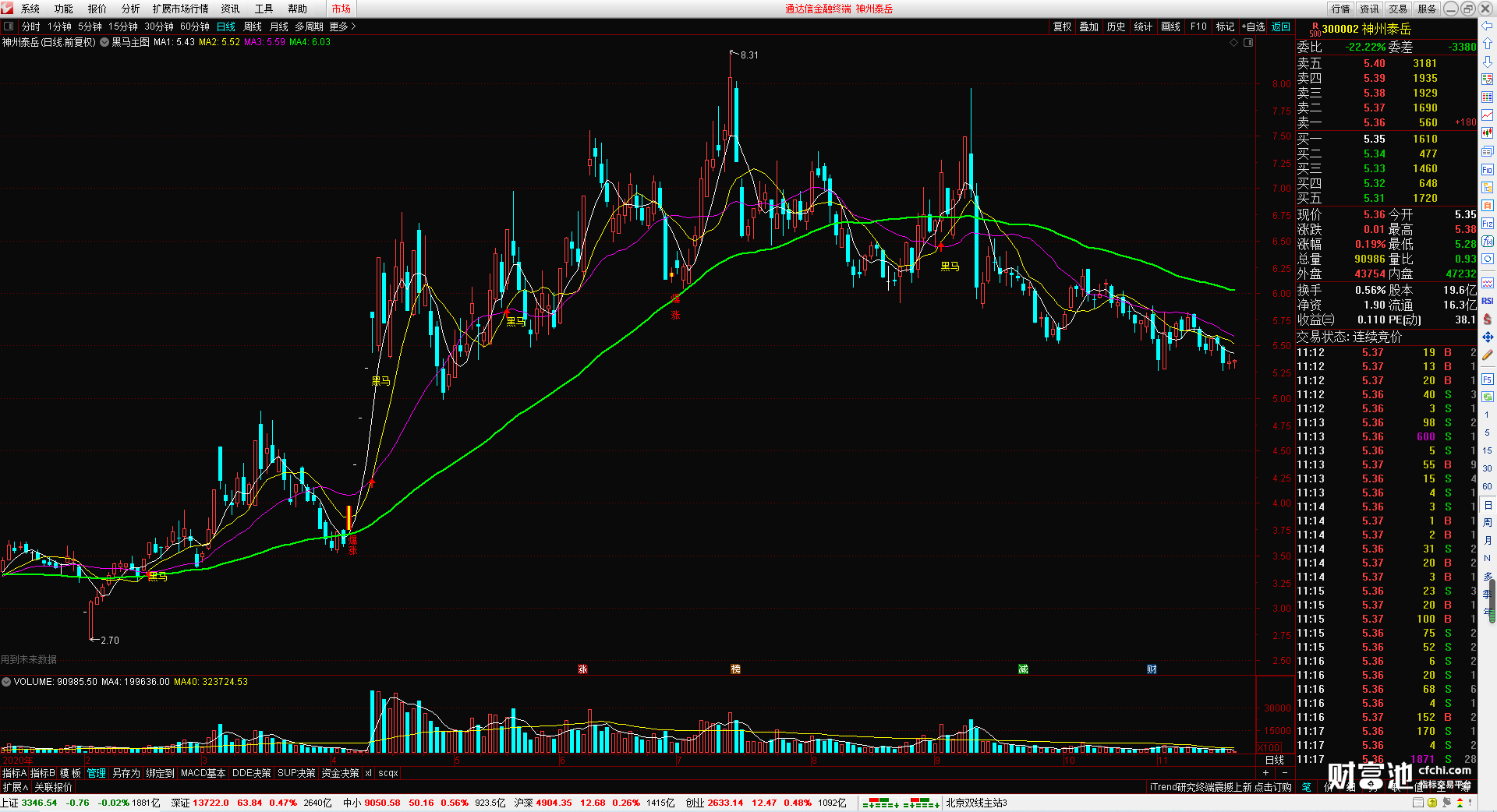Click the RSI indicator icon
This screenshot has width=1497, height=812.
1487,301
